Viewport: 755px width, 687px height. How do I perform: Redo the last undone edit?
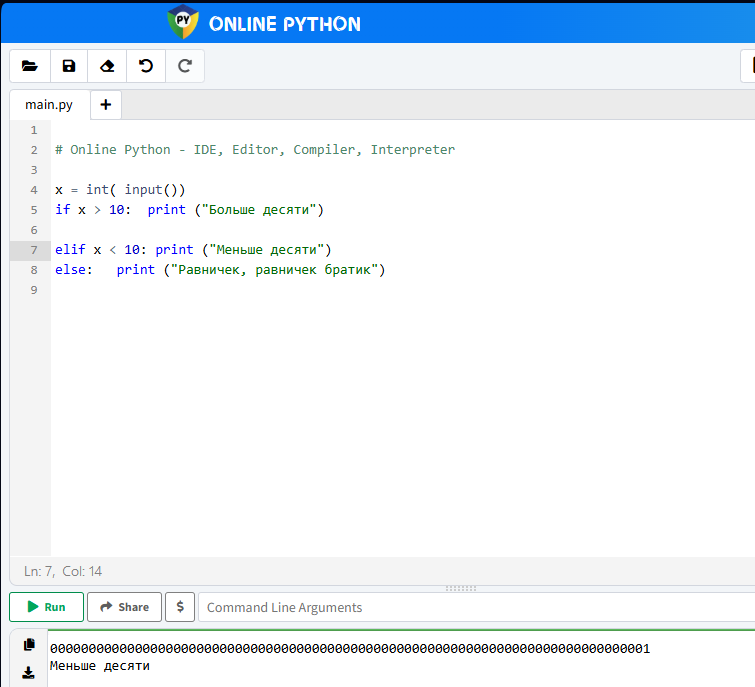[185, 66]
